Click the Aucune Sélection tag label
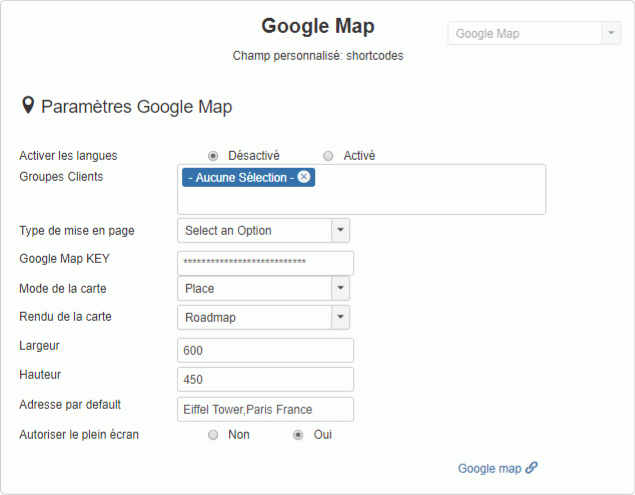635x495 pixels. pyautogui.click(x=240, y=177)
